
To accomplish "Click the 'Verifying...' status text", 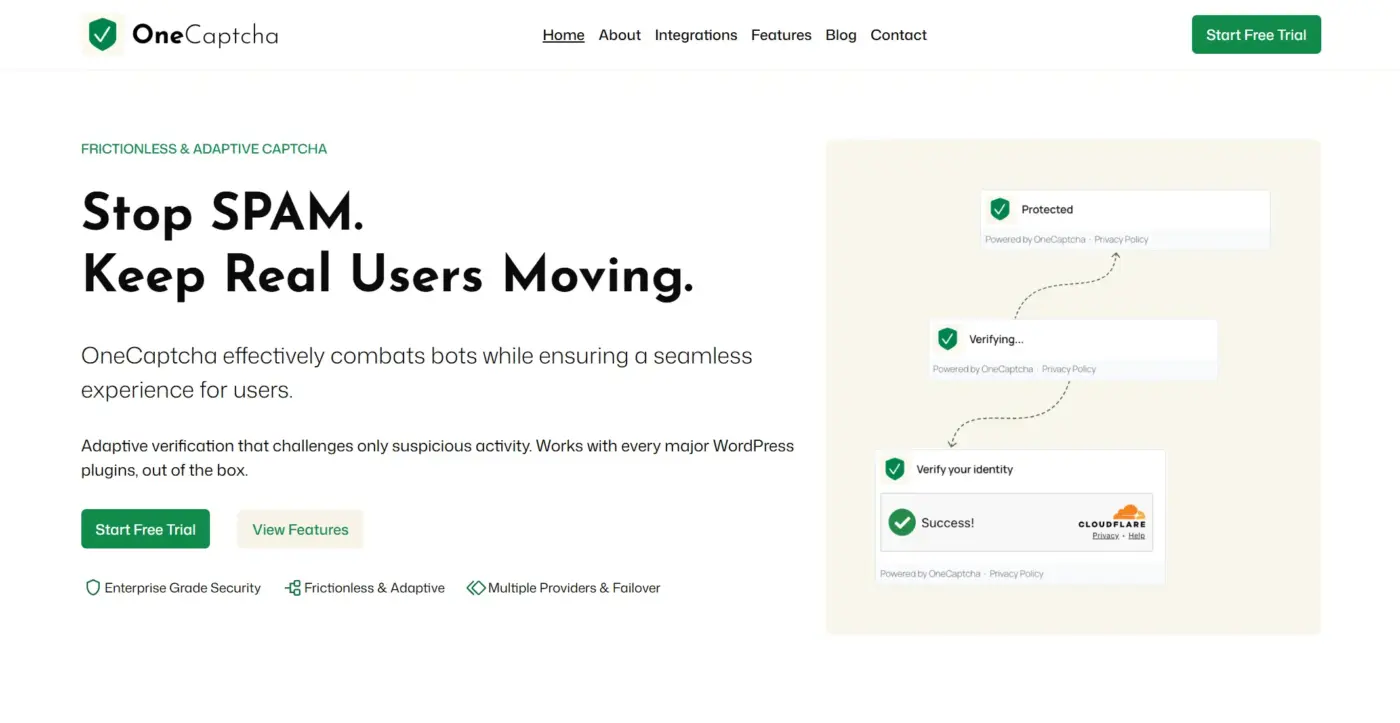I will pyautogui.click(x=996, y=340).
